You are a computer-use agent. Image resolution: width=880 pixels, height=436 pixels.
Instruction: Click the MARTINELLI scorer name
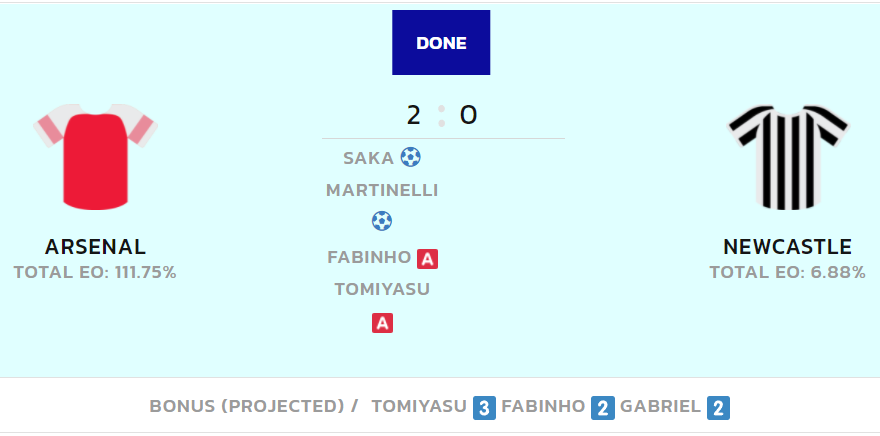(x=382, y=190)
